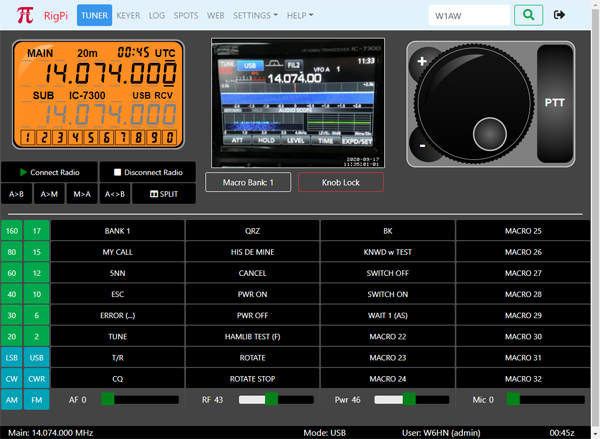Switch mode to FM
This screenshot has height=439, width=600.
click(x=37, y=400)
